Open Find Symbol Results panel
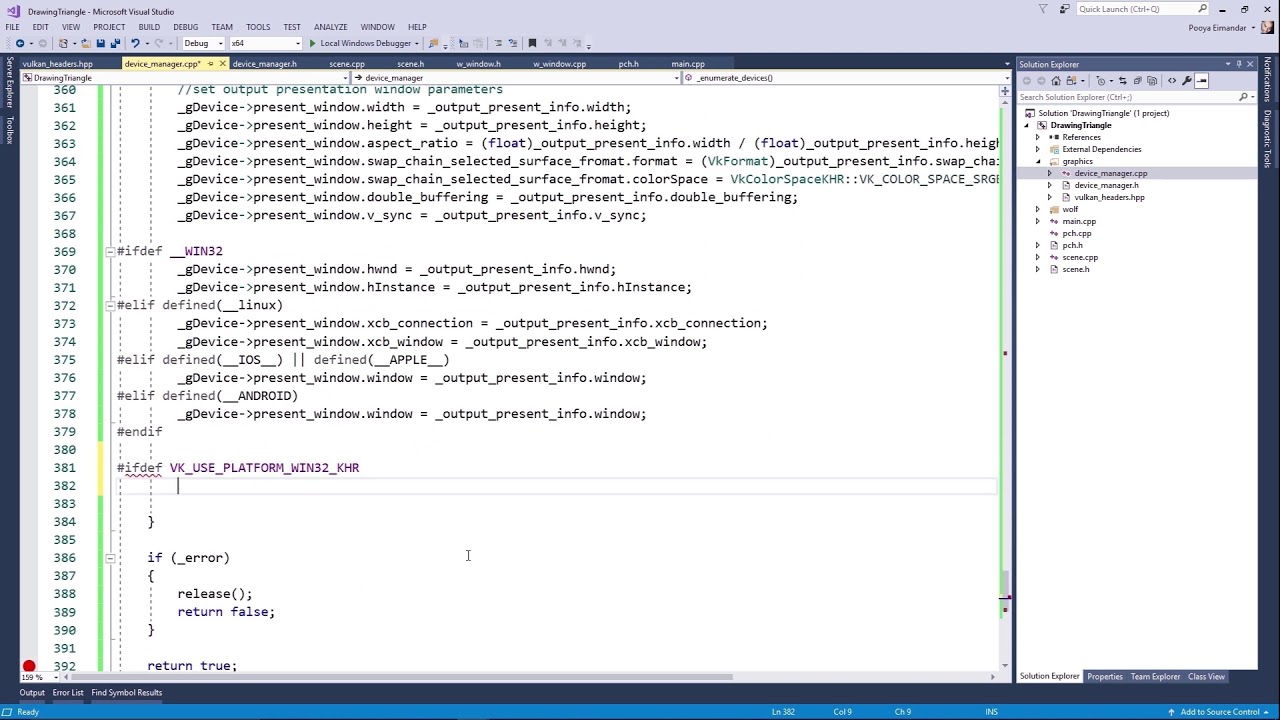This screenshot has width=1280, height=720. [x=126, y=692]
